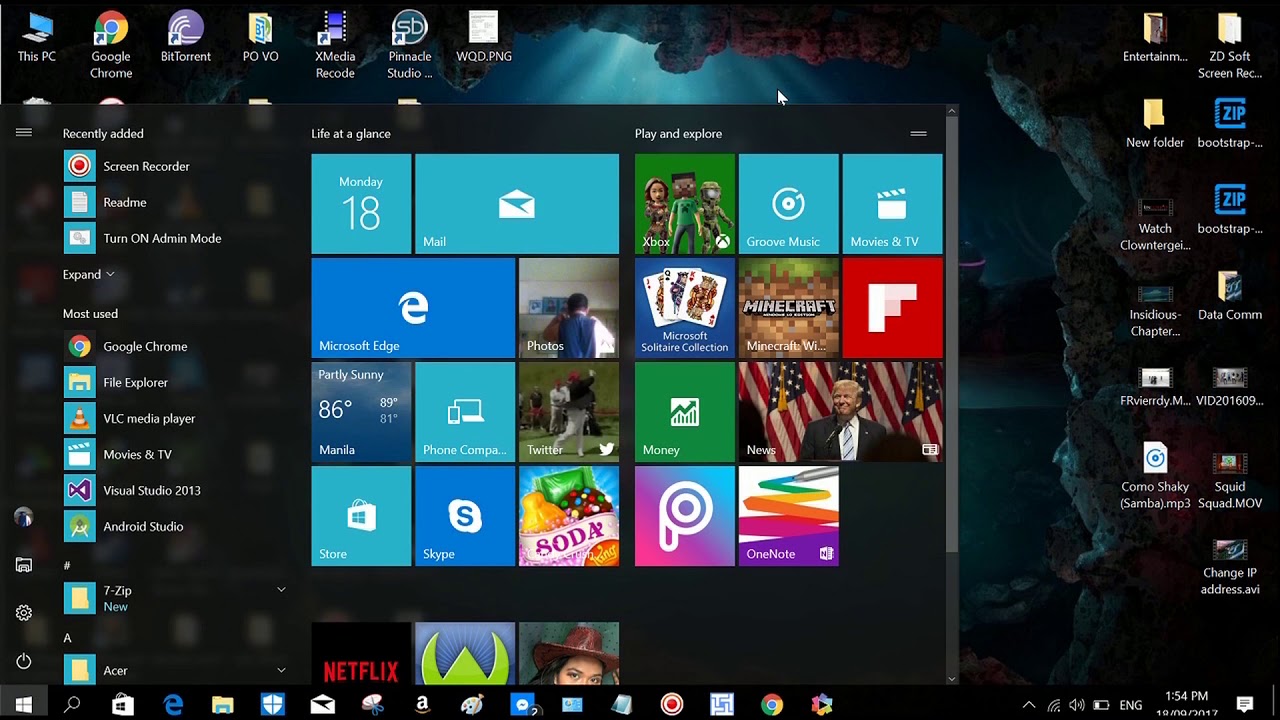Open the Wi-Fi network tray icon
1280x720 pixels.
click(x=1053, y=705)
